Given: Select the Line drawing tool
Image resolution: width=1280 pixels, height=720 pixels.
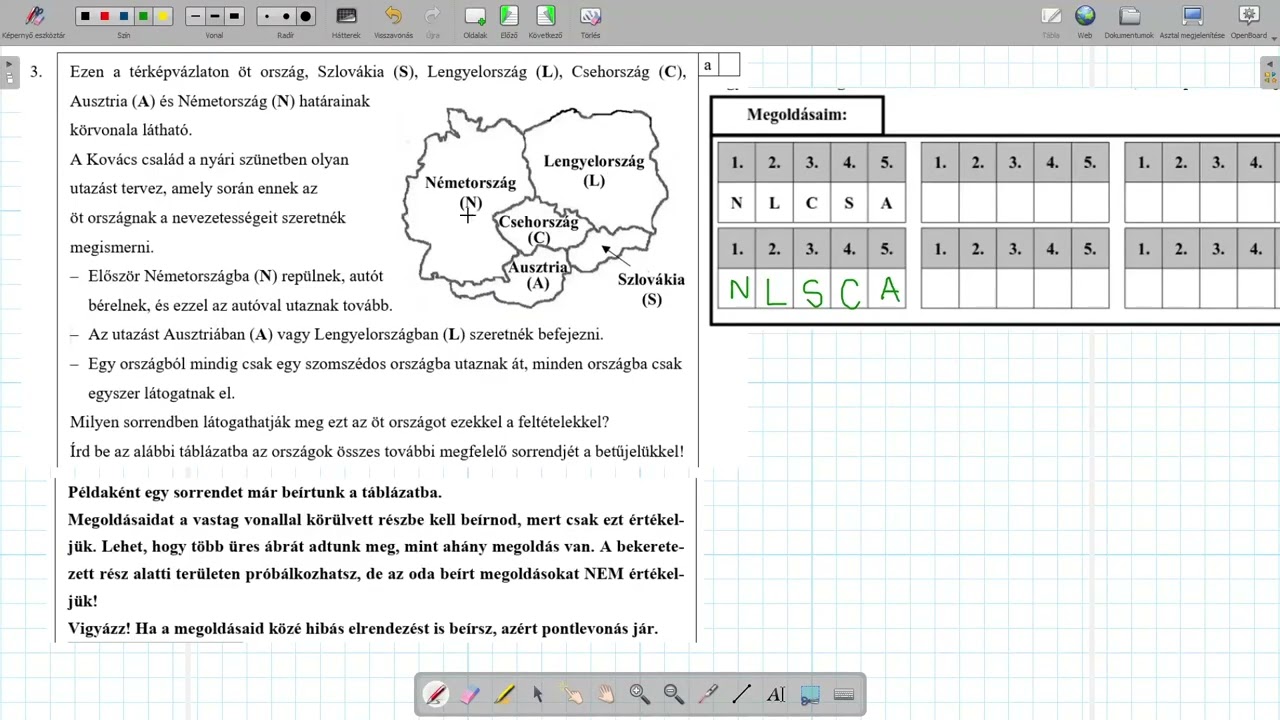Looking at the screenshot, I should 742,694.
